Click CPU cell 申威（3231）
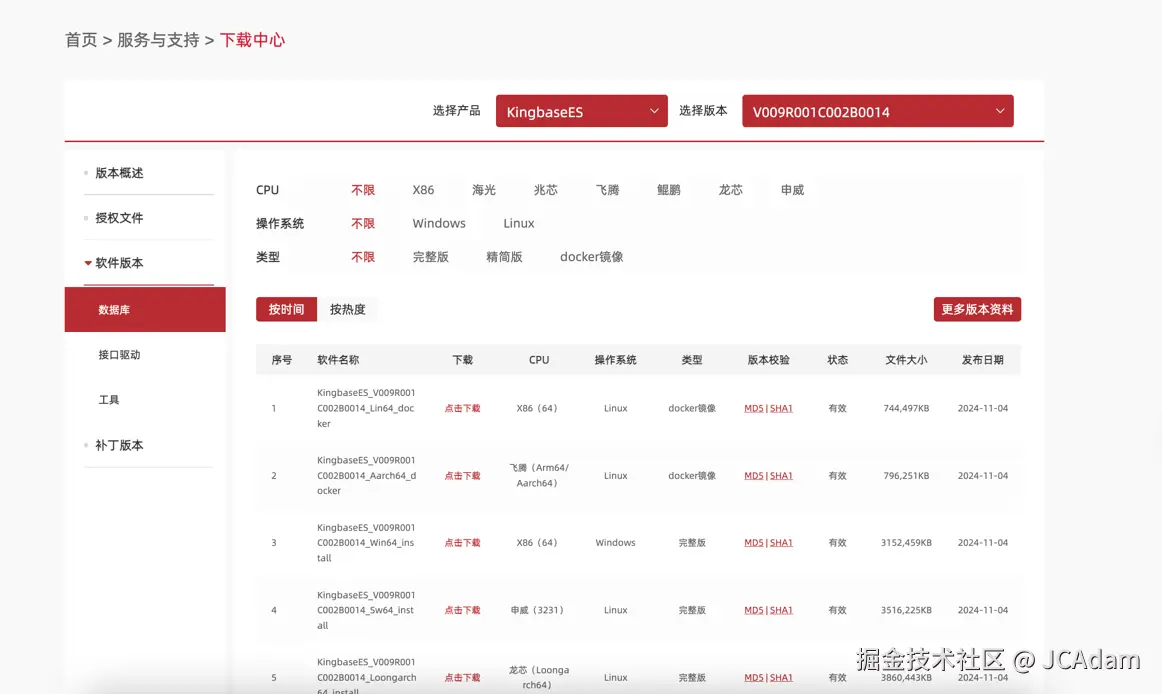1162x694 pixels. point(539,610)
